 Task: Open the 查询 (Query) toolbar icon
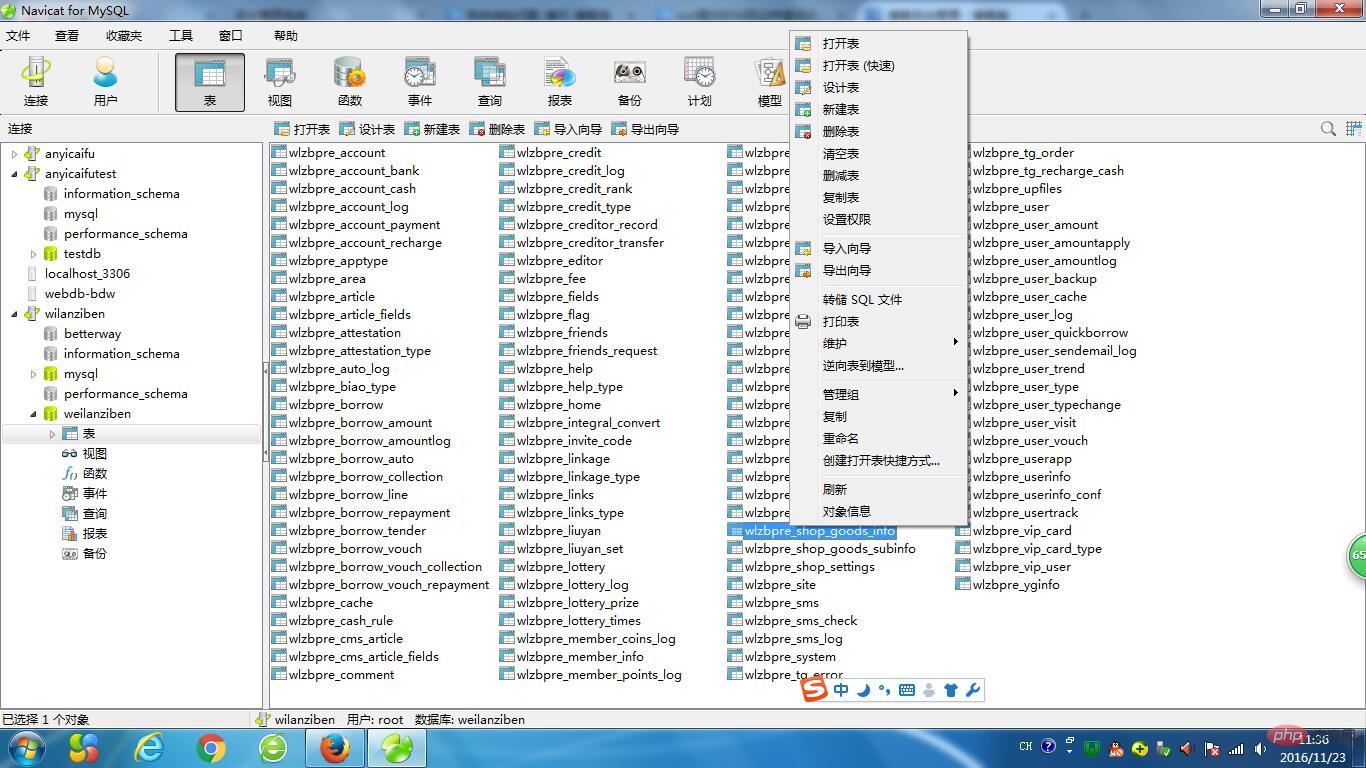tap(490, 82)
